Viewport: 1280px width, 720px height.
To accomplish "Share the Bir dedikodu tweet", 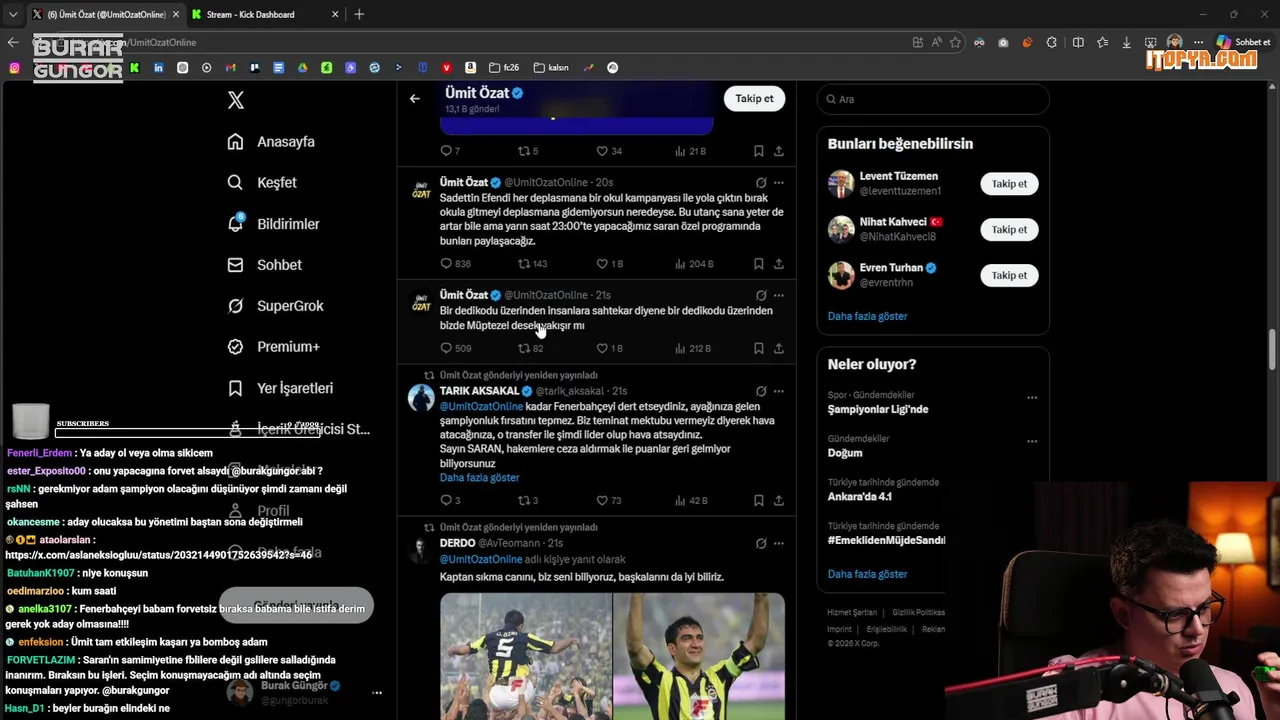I will point(778,348).
